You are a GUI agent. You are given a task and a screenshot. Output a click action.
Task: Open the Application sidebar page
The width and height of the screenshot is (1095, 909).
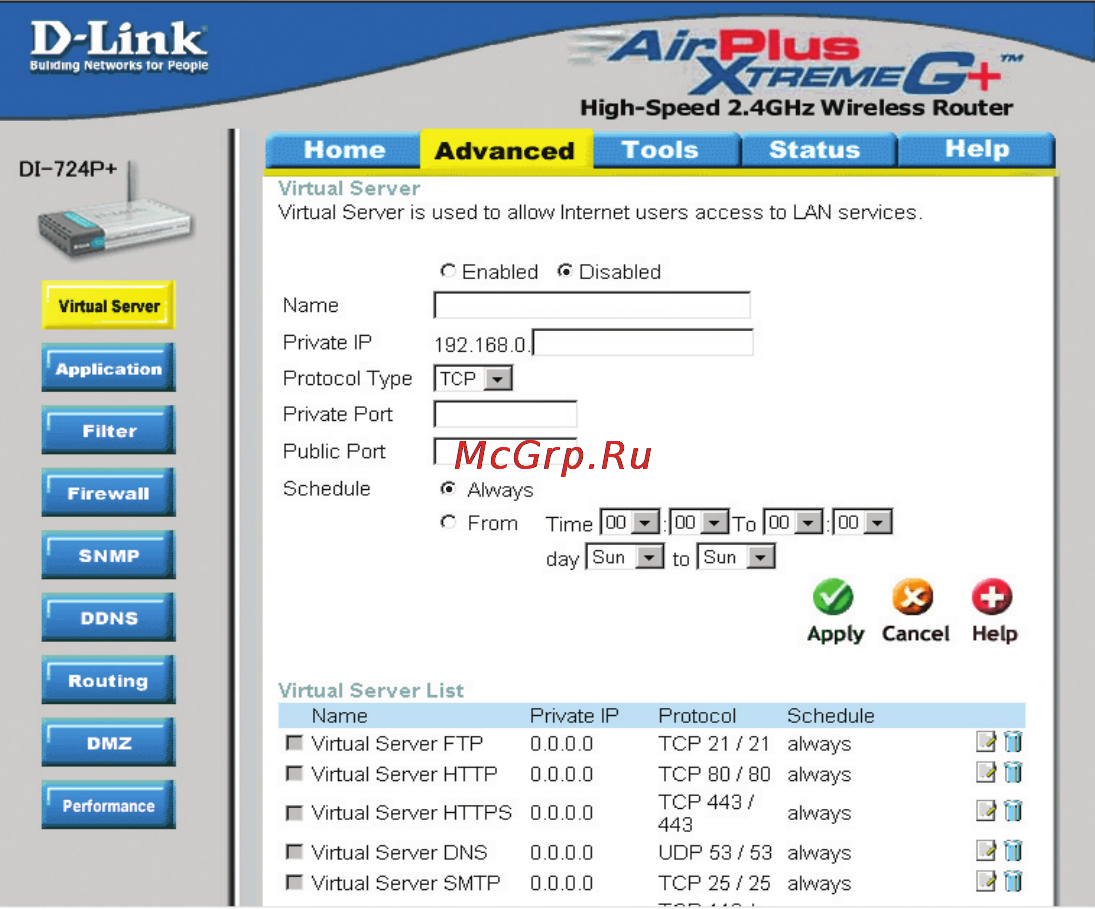tap(108, 368)
